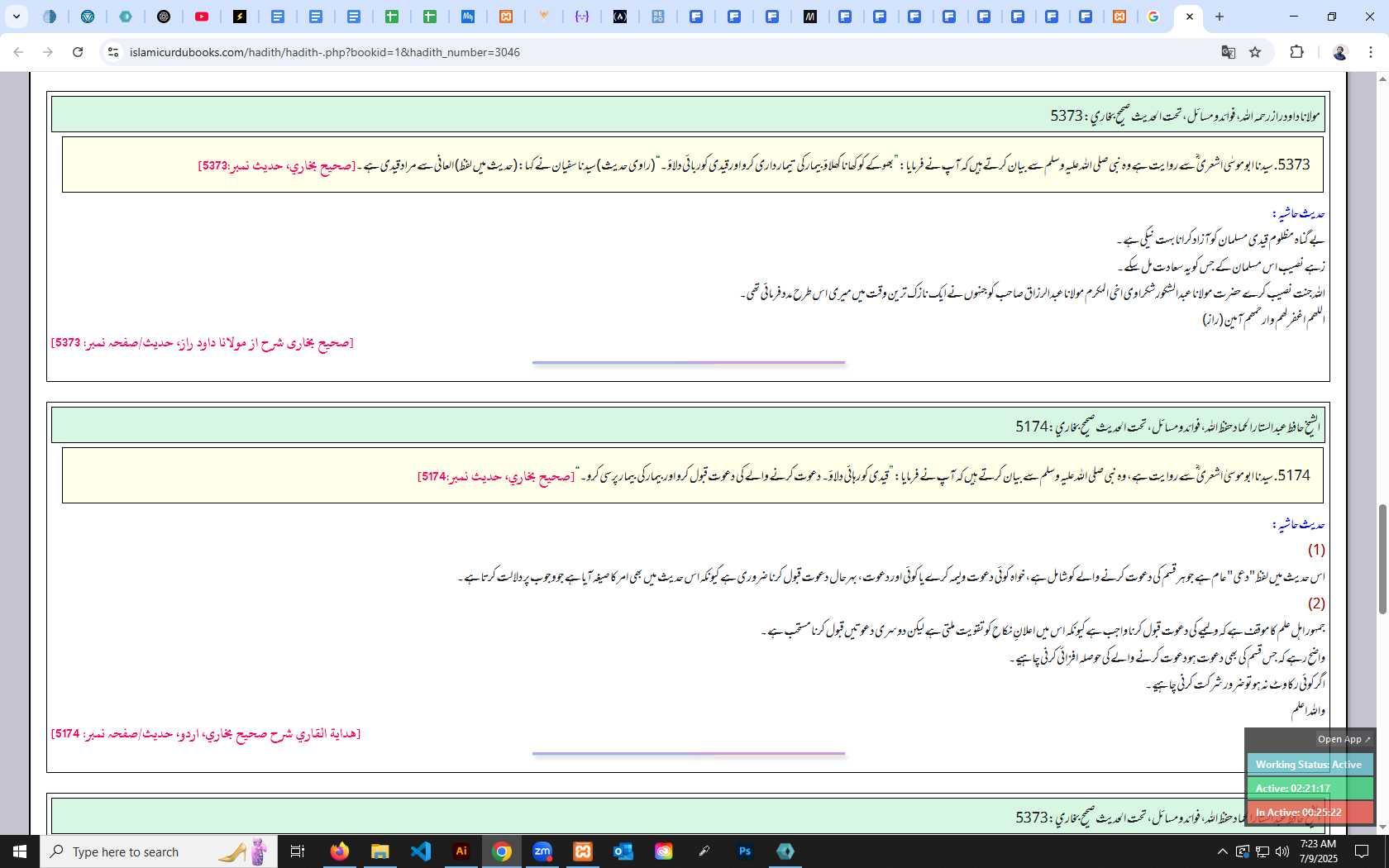Open Hidayat al-Qari sharh 5174 reference
1389x868 pixels.
[x=206, y=733]
